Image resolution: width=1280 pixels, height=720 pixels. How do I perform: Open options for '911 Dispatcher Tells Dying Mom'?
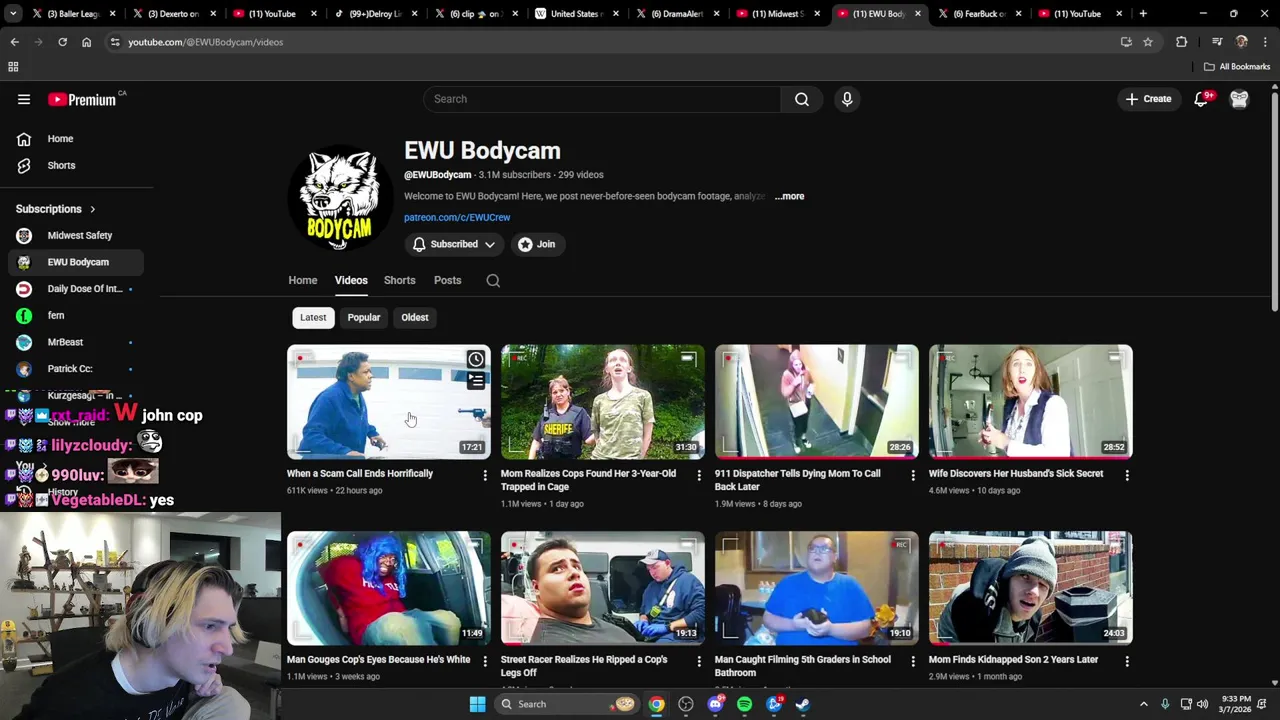click(913, 475)
